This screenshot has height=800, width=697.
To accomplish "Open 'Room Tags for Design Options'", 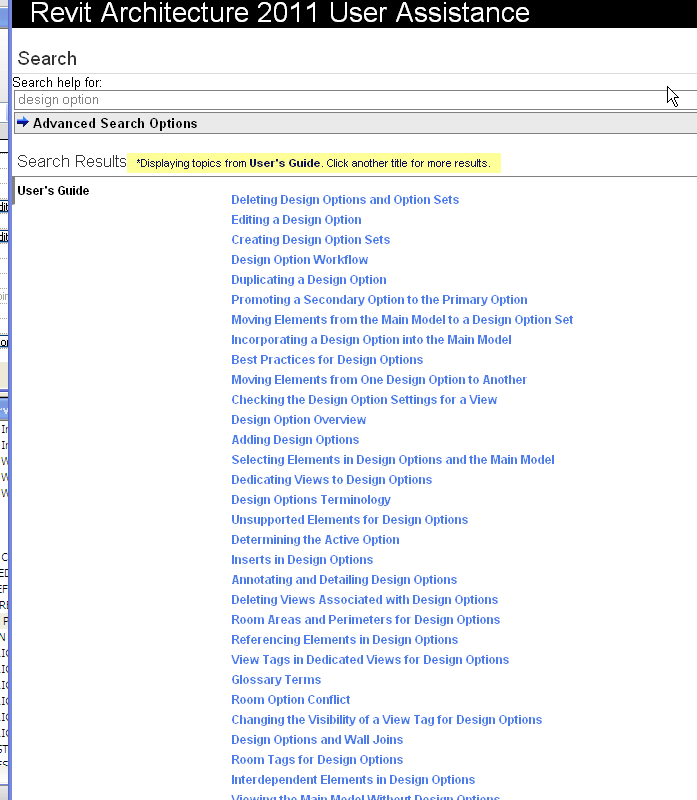I will coord(317,760).
